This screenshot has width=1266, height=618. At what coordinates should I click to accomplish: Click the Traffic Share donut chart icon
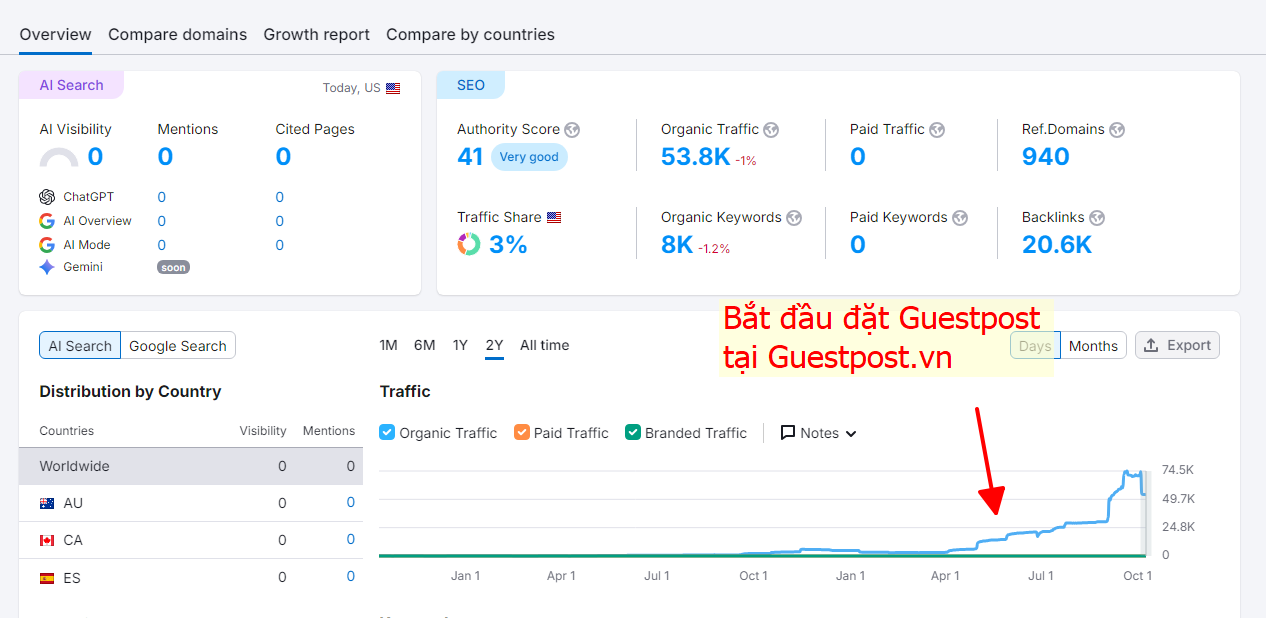click(469, 244)
